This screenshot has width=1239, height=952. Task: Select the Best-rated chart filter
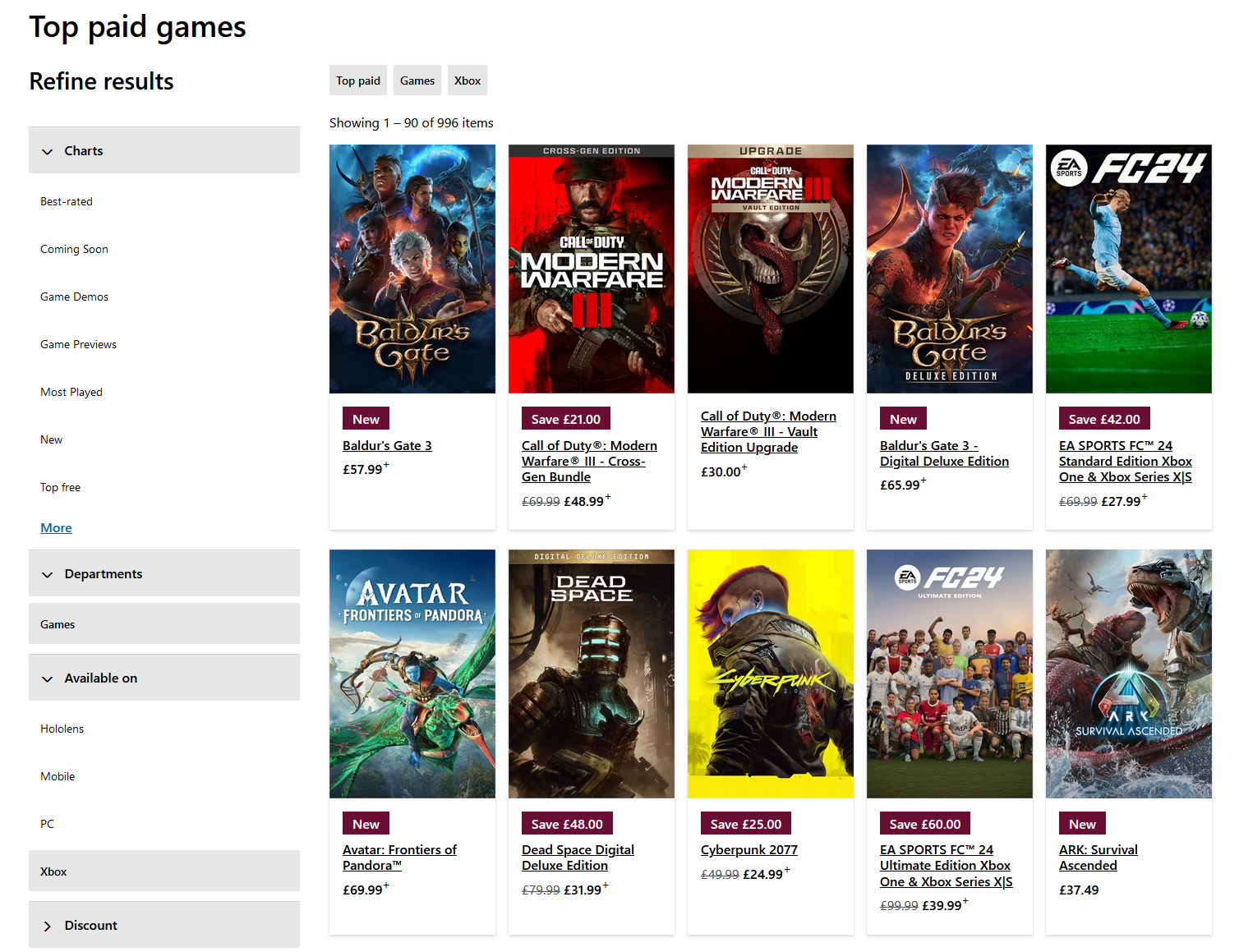pos(67,201)
